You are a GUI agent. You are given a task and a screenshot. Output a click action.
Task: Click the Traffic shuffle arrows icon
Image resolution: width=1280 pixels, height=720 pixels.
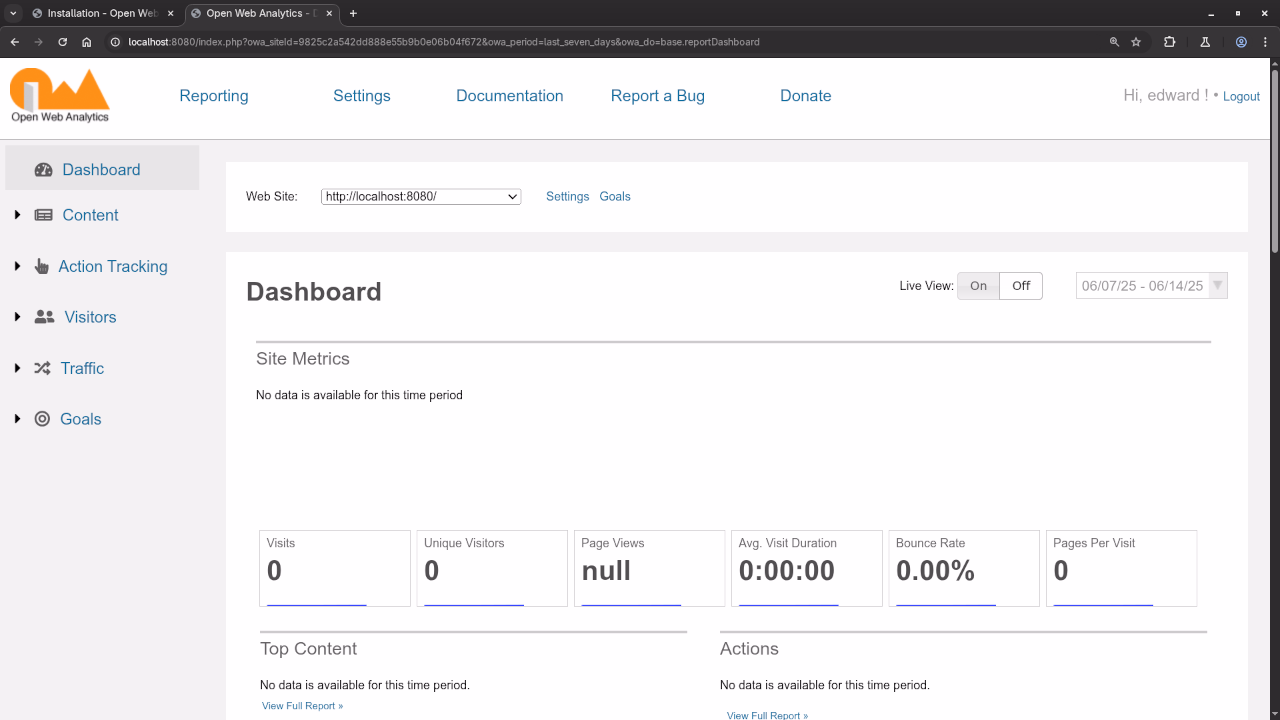[x=42, y=368]
